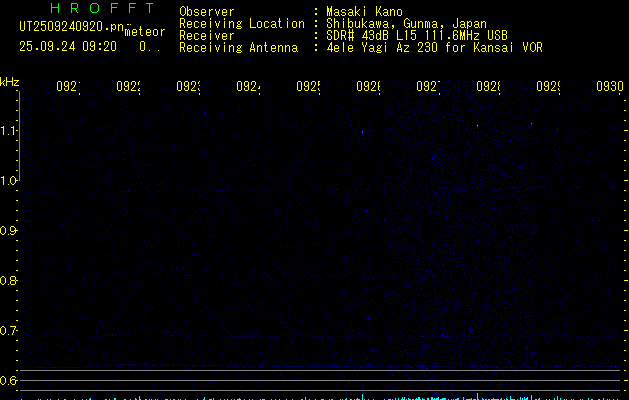This screenshot has width=629, height=400.
Task: Click the 0.7 frequency axis label
Action: [x=7, y=330]
